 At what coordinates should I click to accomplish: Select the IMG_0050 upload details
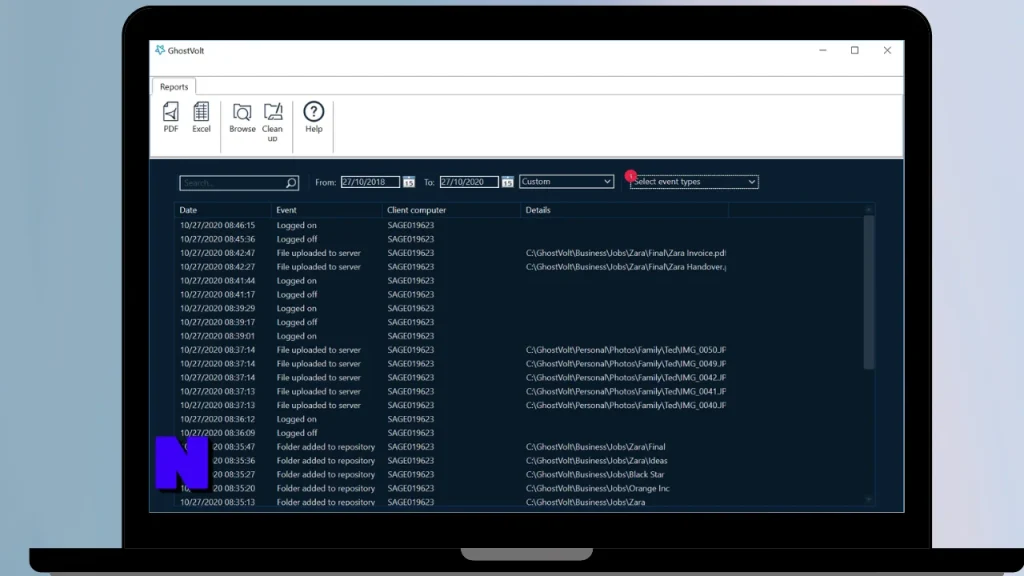[626, 350]
